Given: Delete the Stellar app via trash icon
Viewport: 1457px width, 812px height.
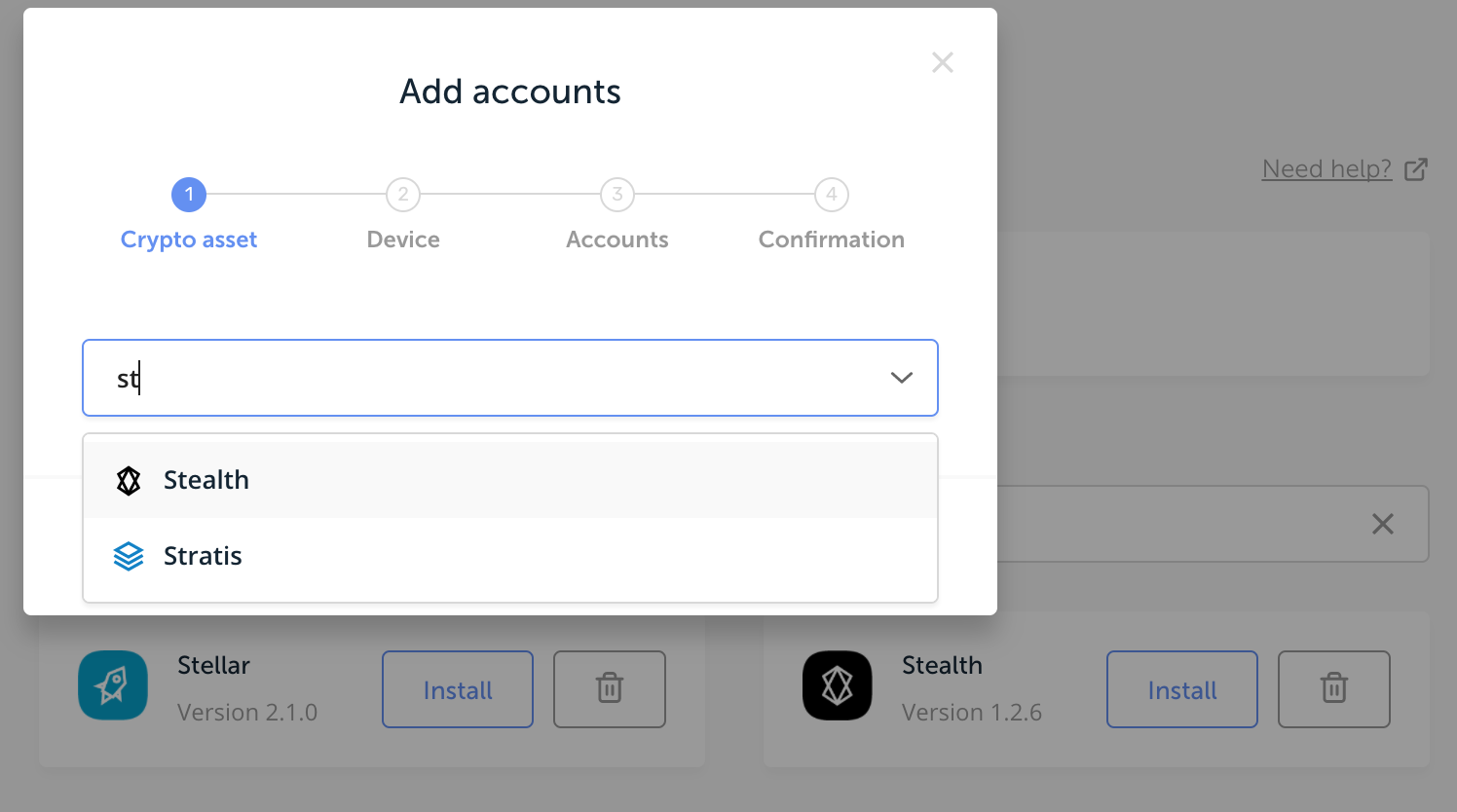Looking at the screenshot, I should pos(610,689).
